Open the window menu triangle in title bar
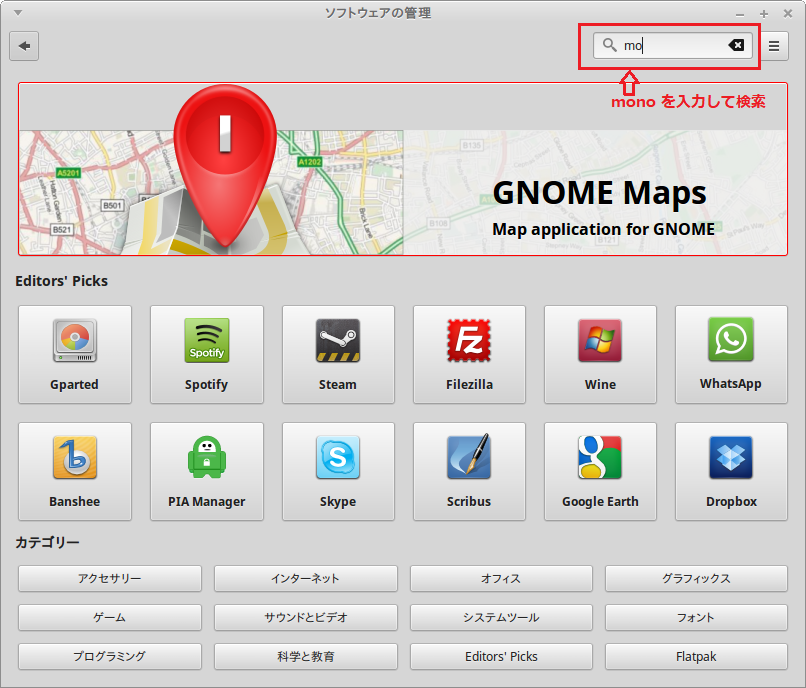 [18, 13]
